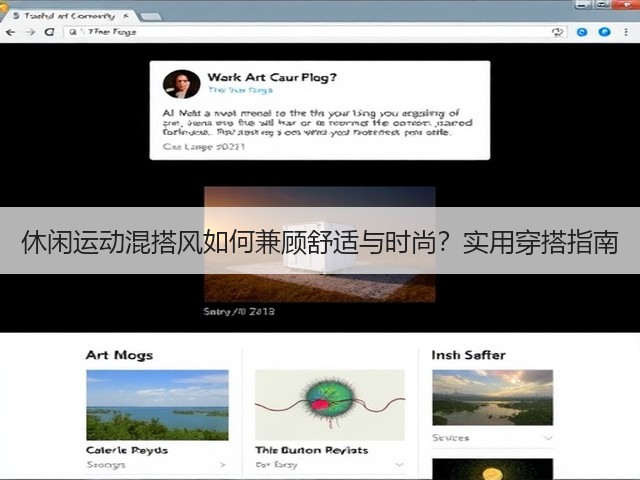The width and height of the screenshot is (640, 480).
Task: Open the river sunset thumbnail under Insh Safter
Action: click(x=493, y=398)
